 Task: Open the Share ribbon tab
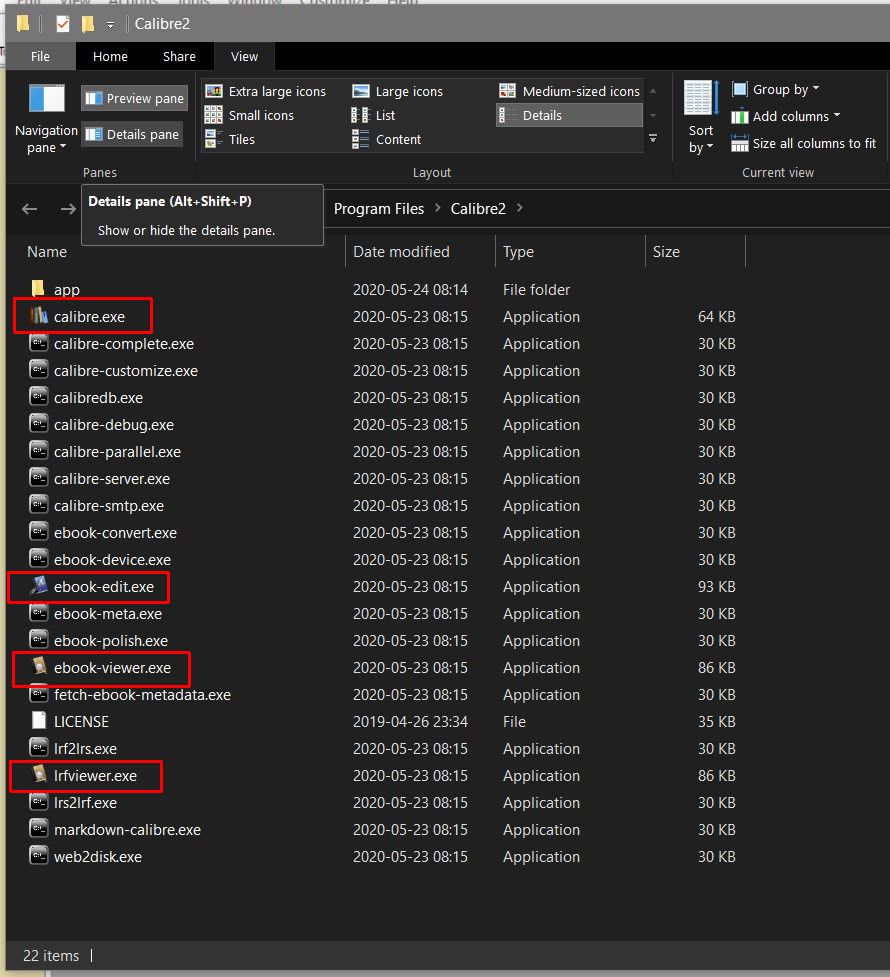click(x=179, y=56)
